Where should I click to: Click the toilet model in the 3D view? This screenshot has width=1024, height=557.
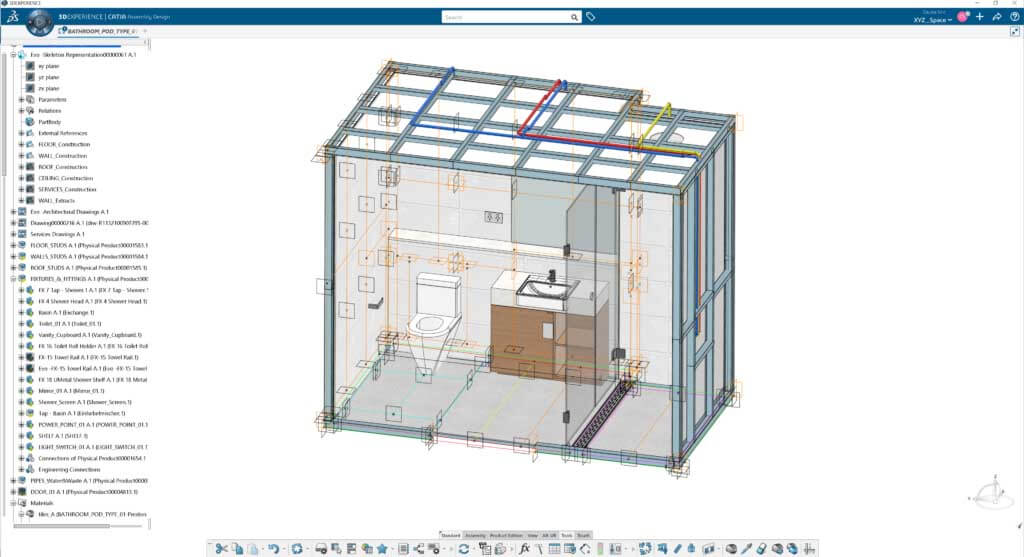434,323
